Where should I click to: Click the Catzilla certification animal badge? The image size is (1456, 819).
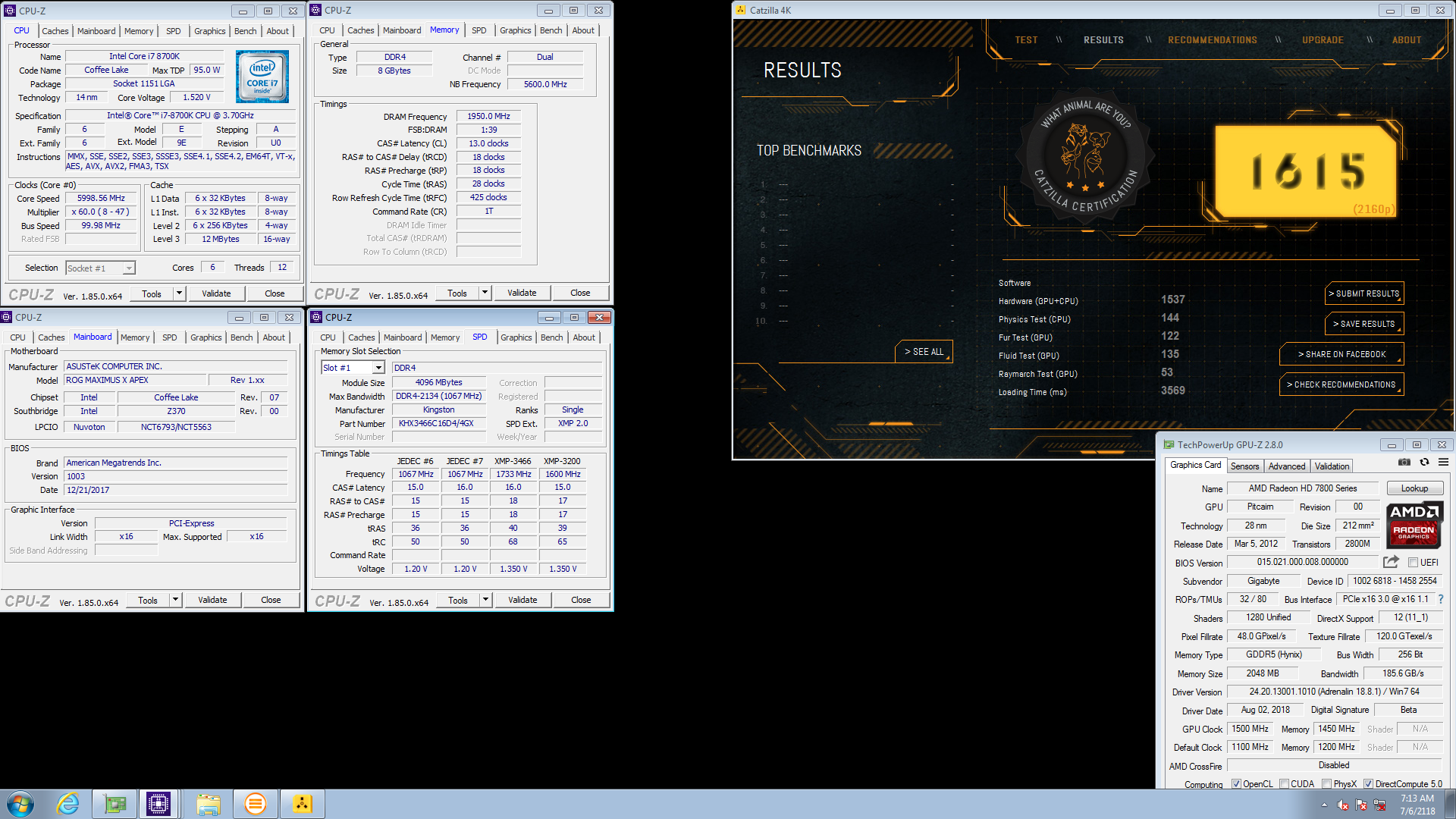point(1086,156)
